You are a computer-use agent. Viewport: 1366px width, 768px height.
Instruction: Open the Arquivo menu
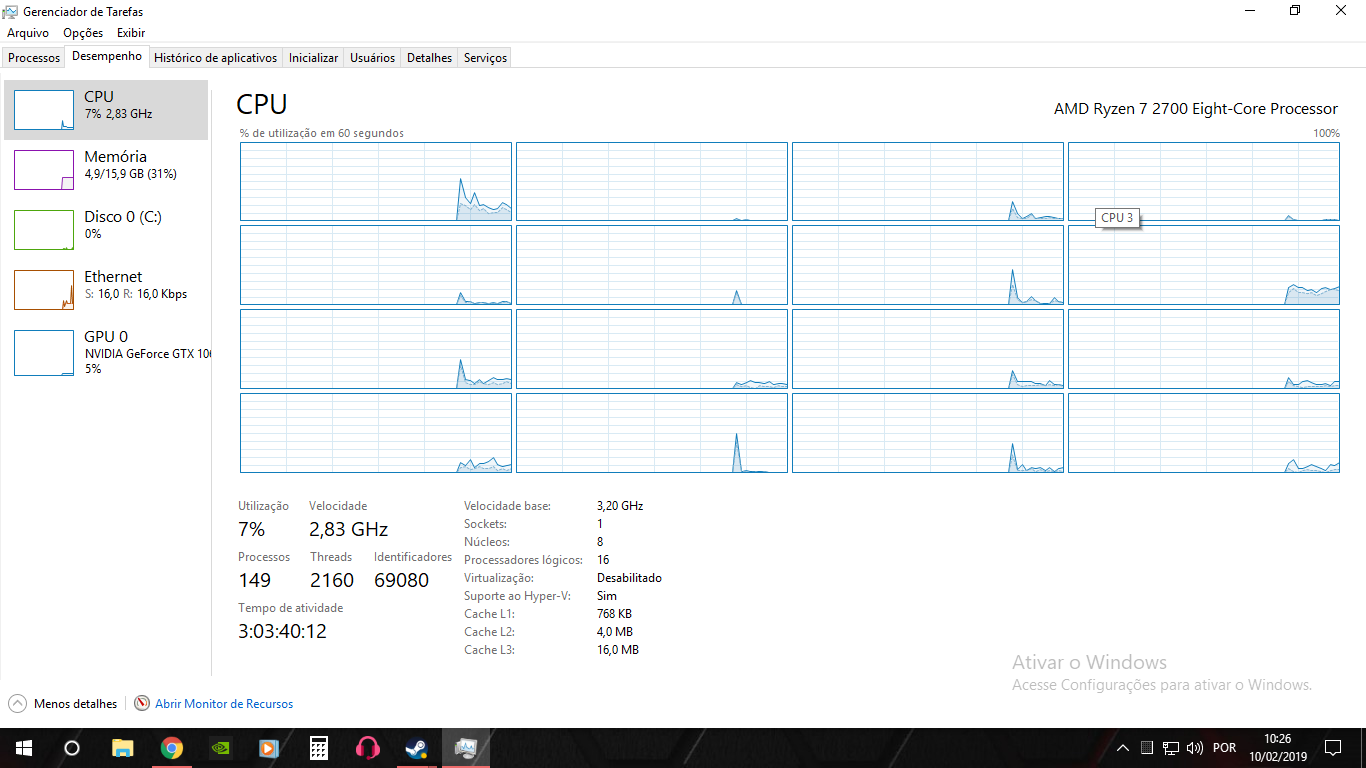tap(28, 33)
